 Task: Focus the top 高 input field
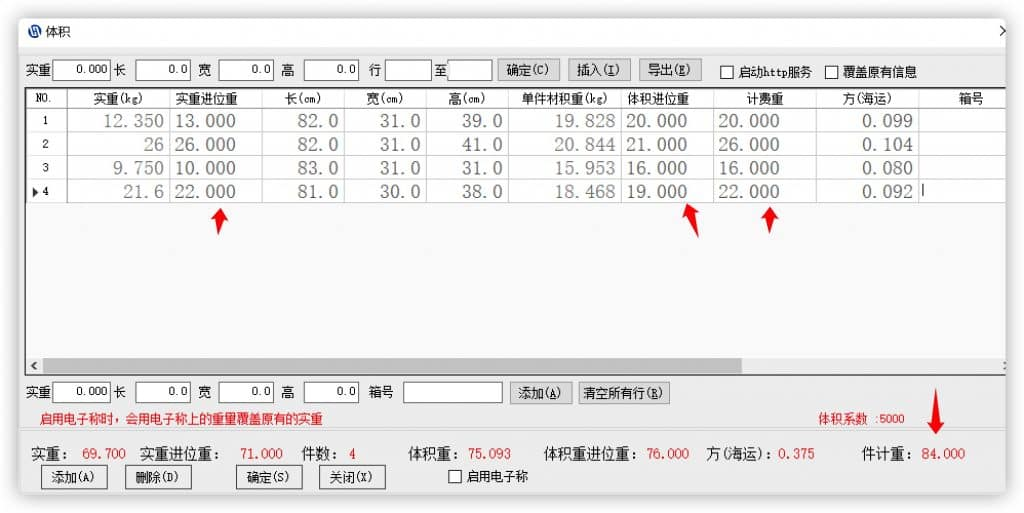click(x=332, y=70)
